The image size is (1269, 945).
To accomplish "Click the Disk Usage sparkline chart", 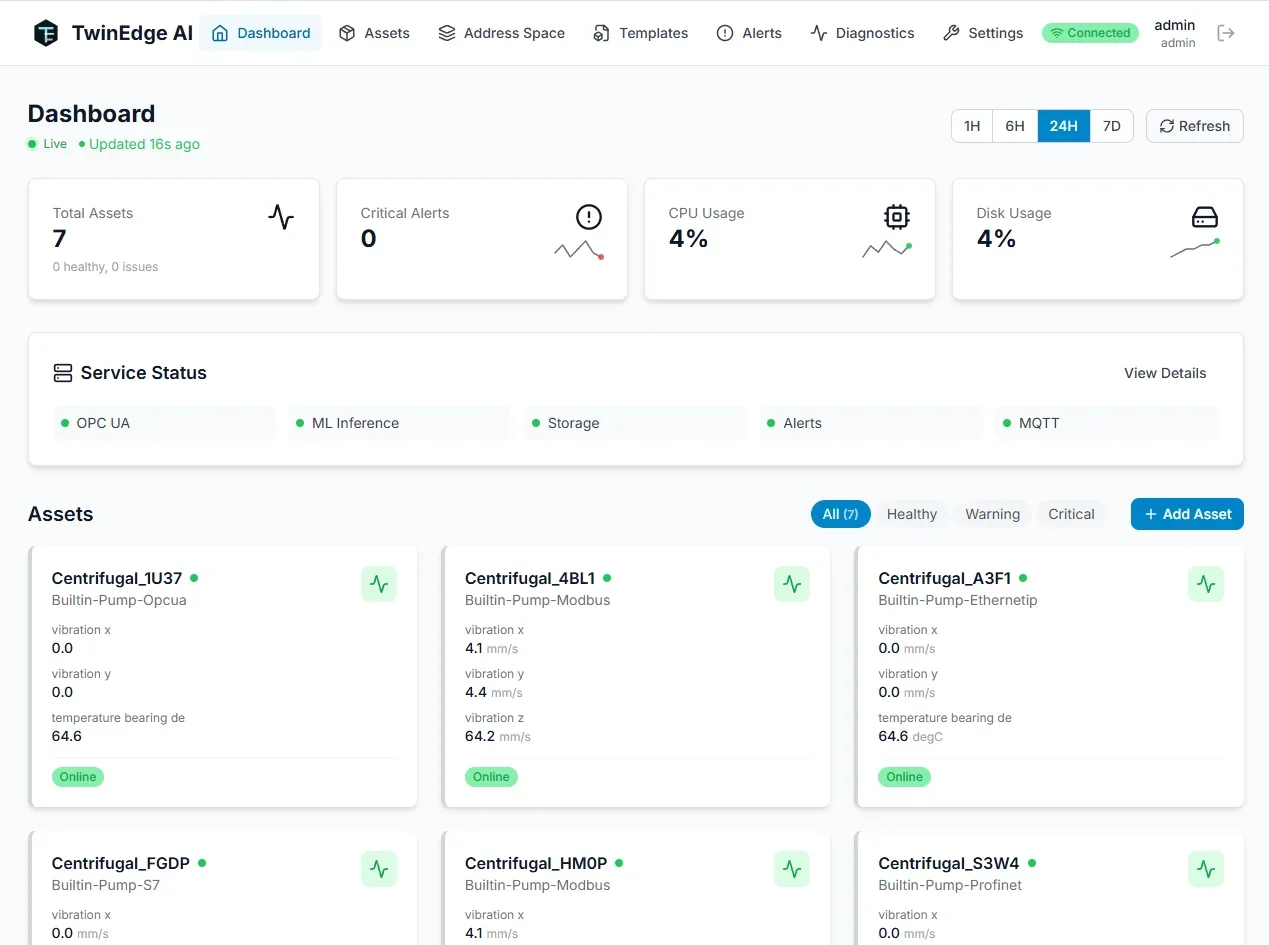I will pos(1195,250).
